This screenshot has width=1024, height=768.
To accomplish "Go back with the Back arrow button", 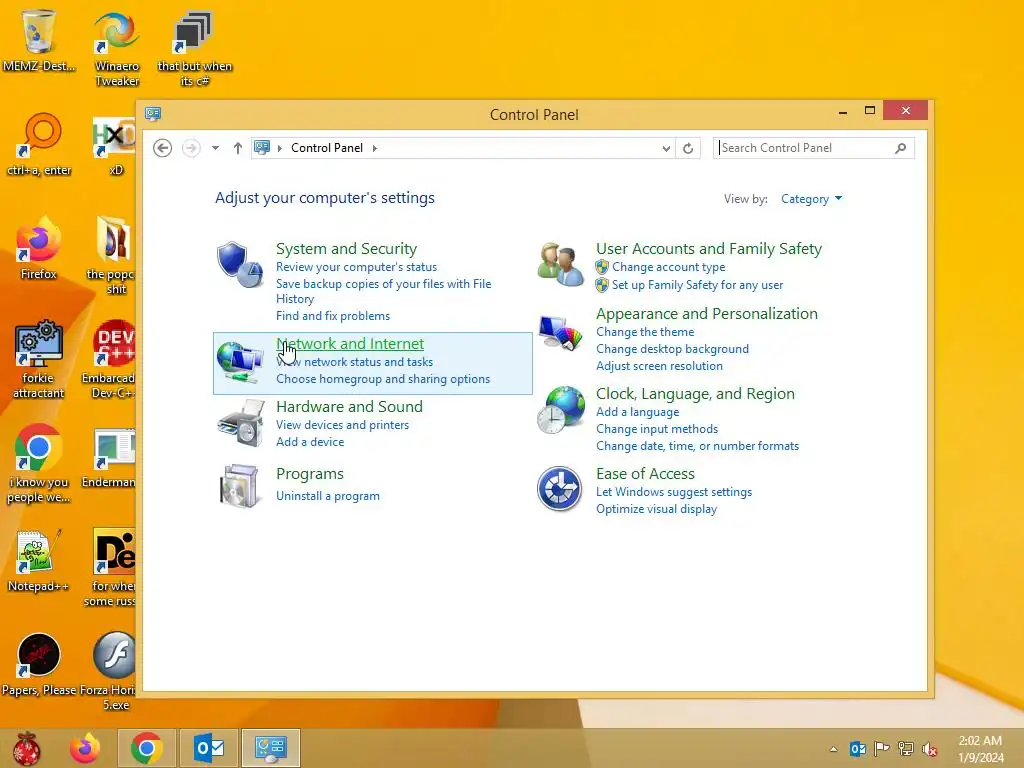I will coord(163,148).
